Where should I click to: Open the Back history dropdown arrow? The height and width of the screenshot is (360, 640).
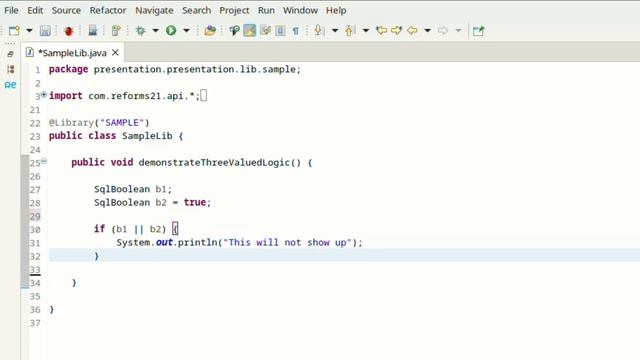click(x=427, y=31)
